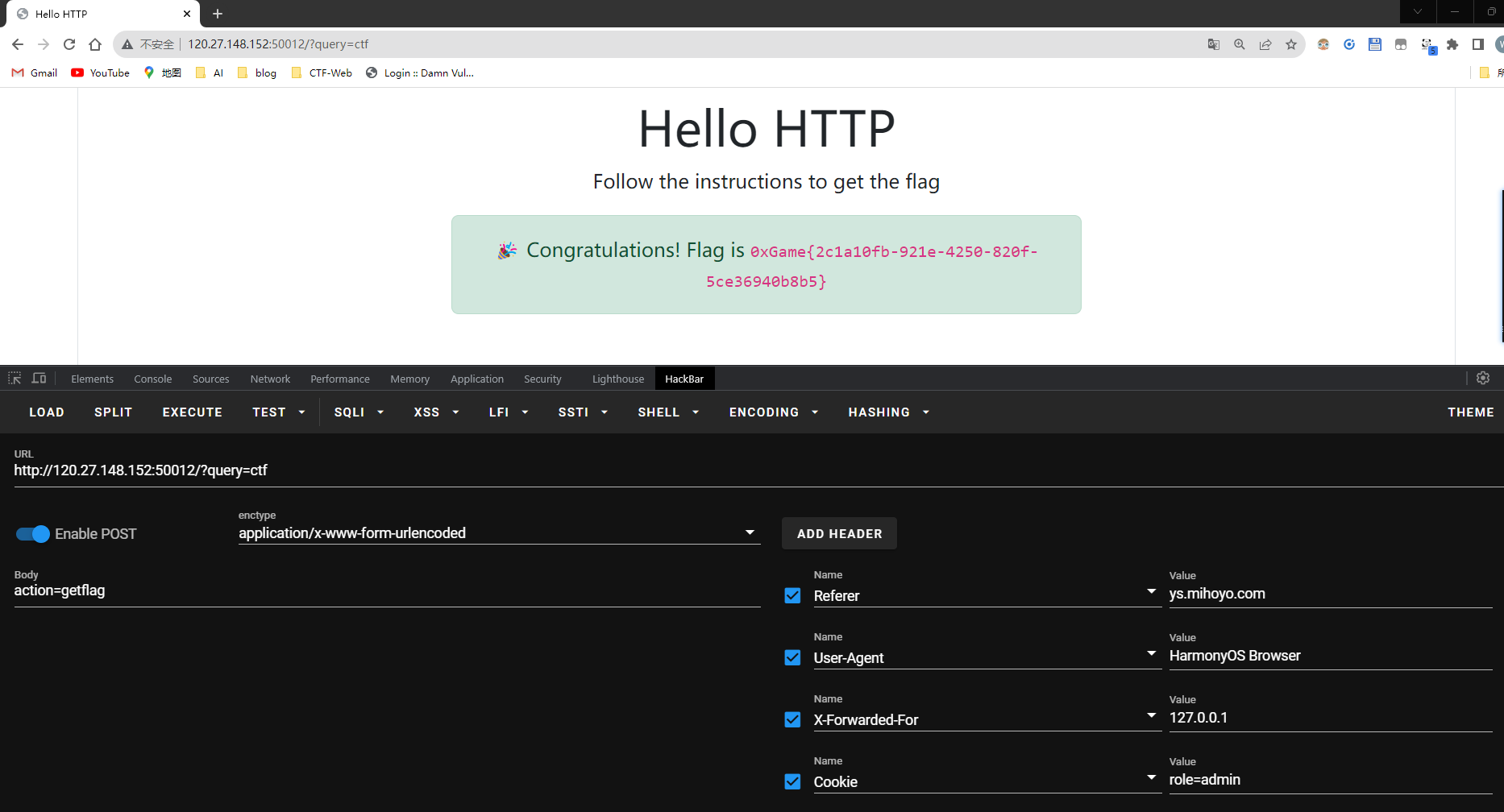The width and height of the screenshot is (1504, 812).
Task: Close the Hello HTTP tab
Action: pos(187,14)
